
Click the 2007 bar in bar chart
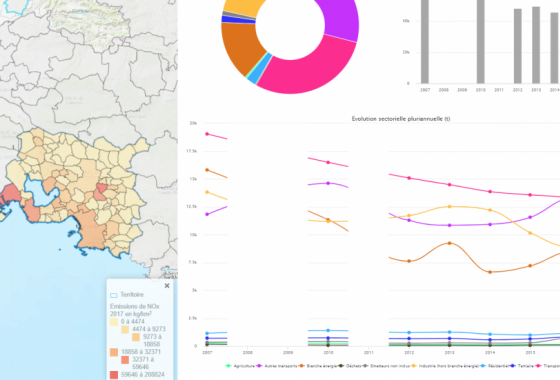[x=425, y=41]
